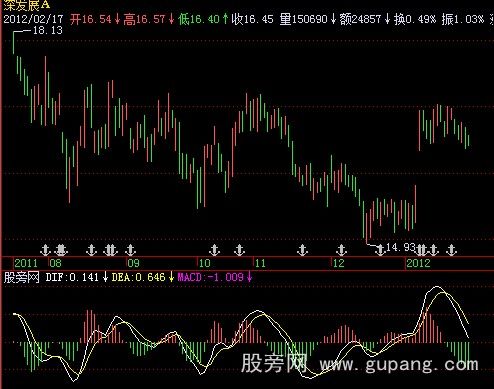Click the 2011 year label on time axis
This screenshot has height=389, width=494.
tap(26, 263)
